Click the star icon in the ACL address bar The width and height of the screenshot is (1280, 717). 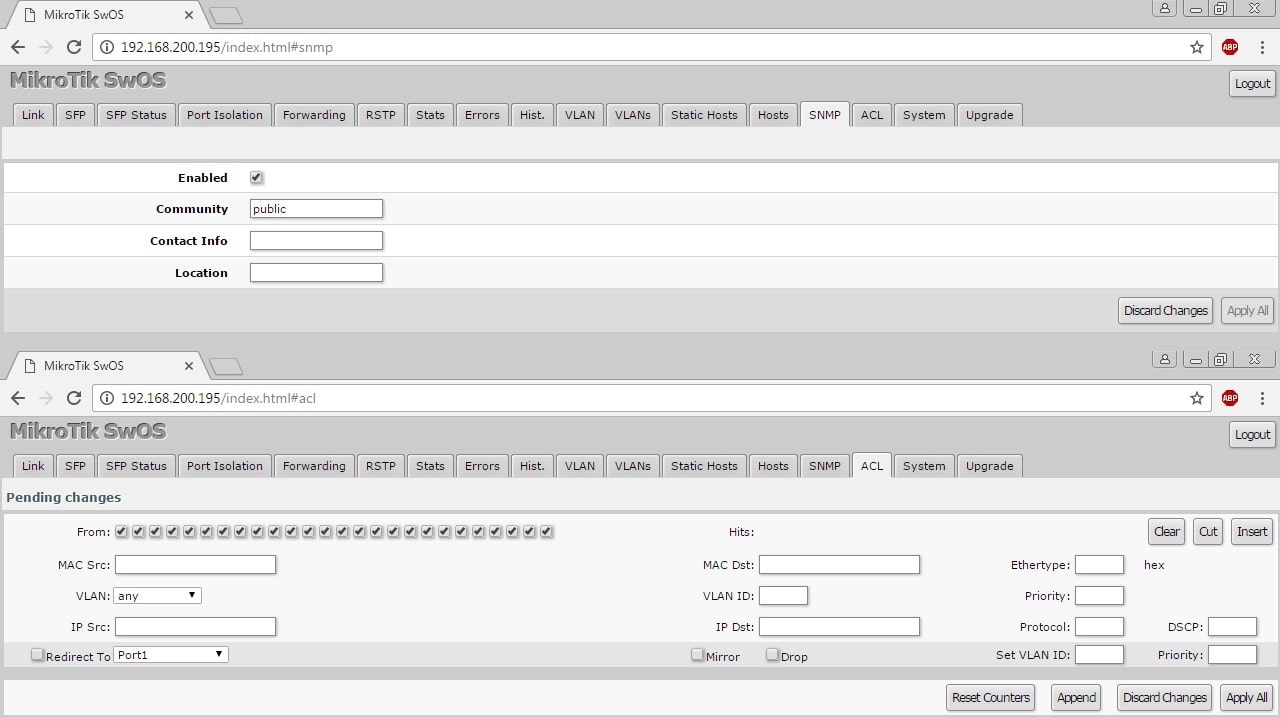point(1196,398)
